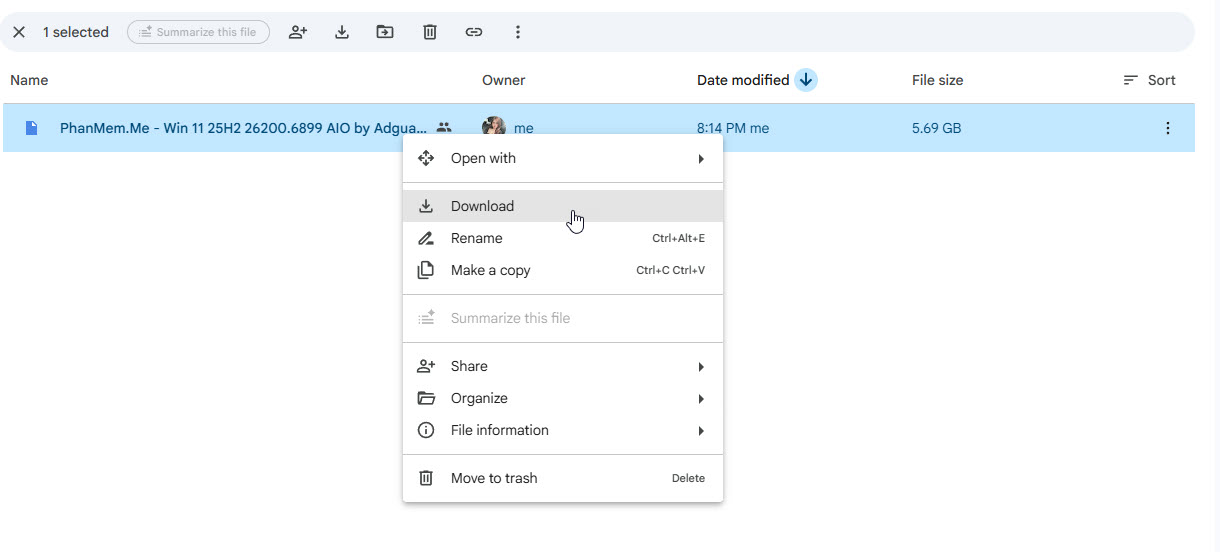Choose Make a copy in context menu

563,270
